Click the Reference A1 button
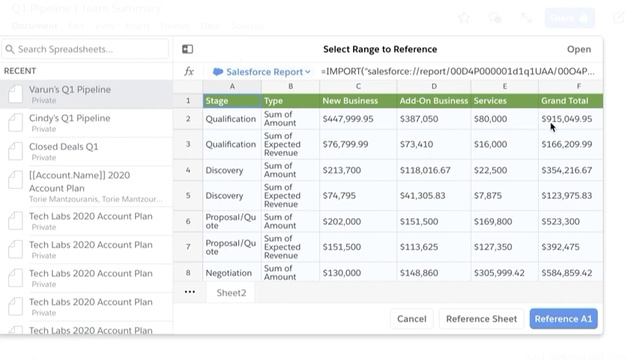 tap(563, 319)
